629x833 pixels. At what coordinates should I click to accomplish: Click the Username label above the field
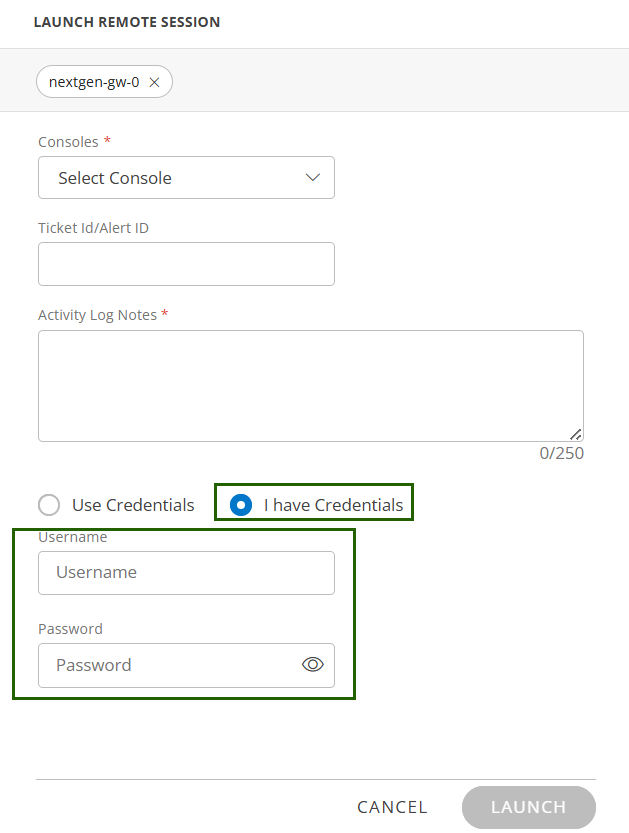tap(72, 537)
